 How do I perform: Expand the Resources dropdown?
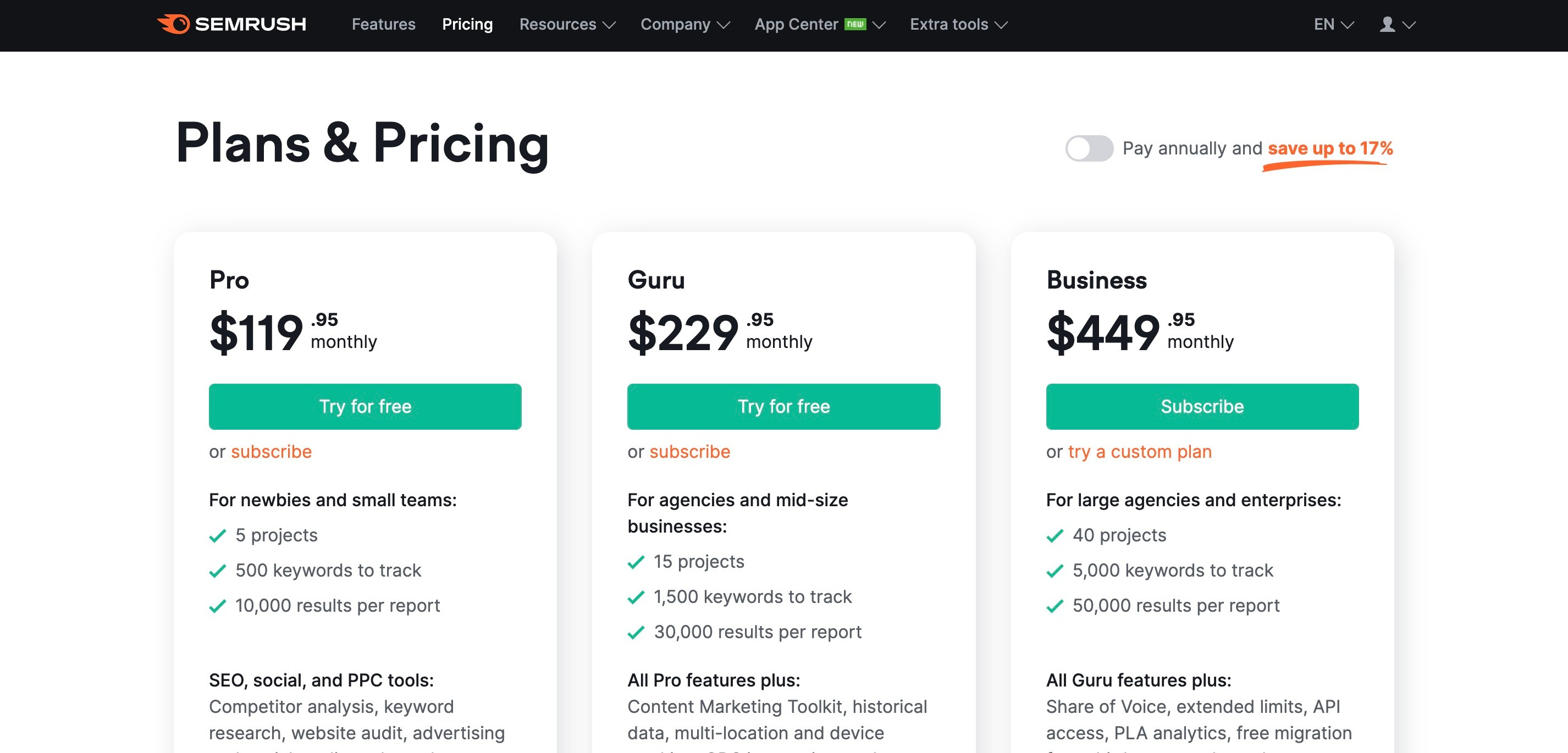point(567,24)
